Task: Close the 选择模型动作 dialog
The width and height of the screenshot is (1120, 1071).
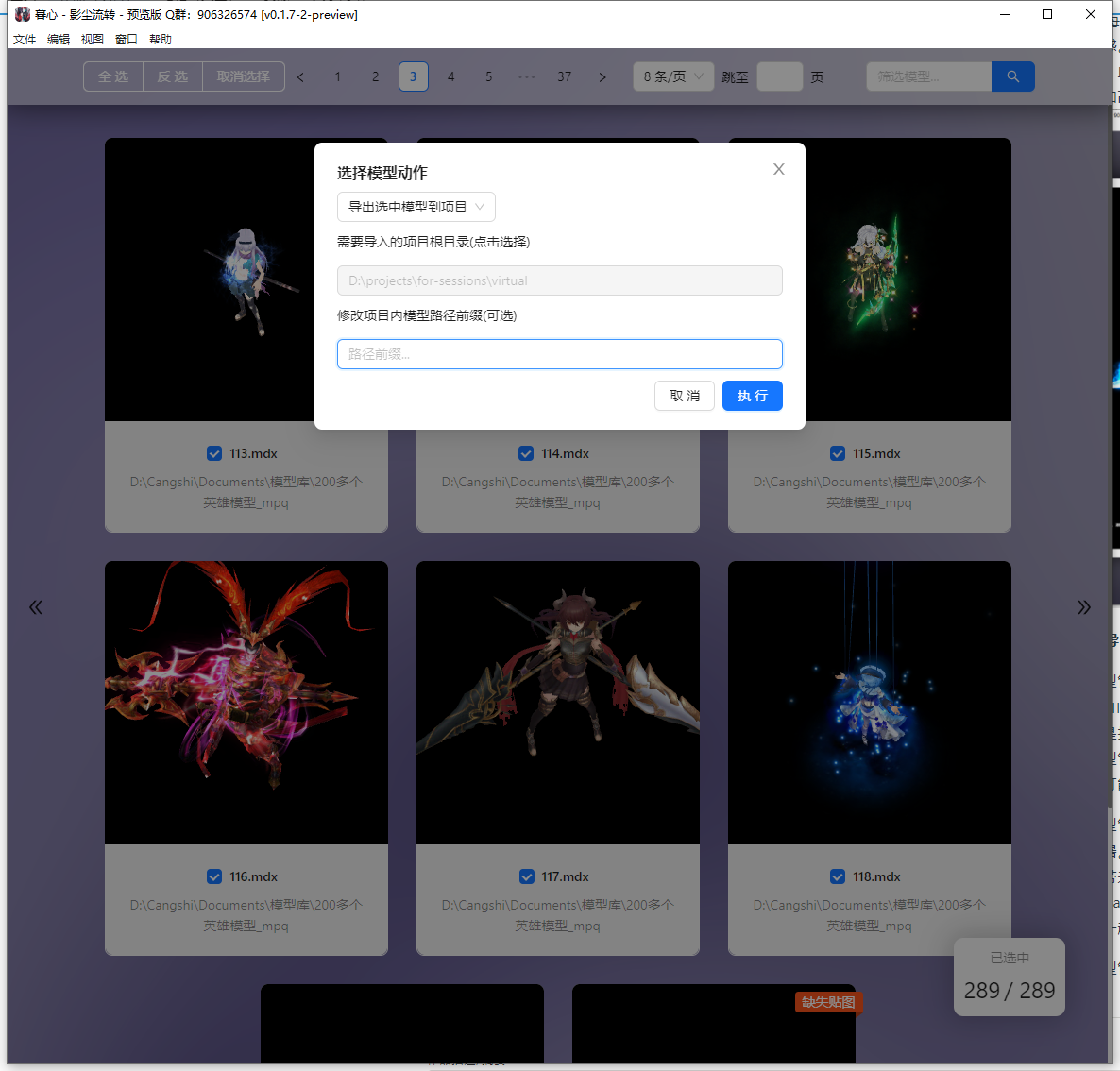Action: click(x=778, y=169)
